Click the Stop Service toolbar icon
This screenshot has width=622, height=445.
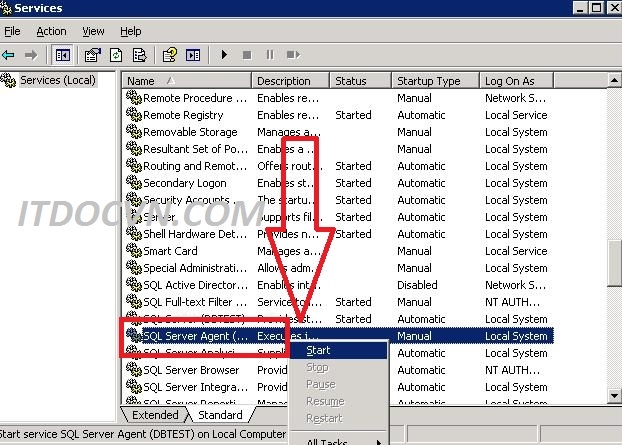pyautogui.click(x=247, y=55)
